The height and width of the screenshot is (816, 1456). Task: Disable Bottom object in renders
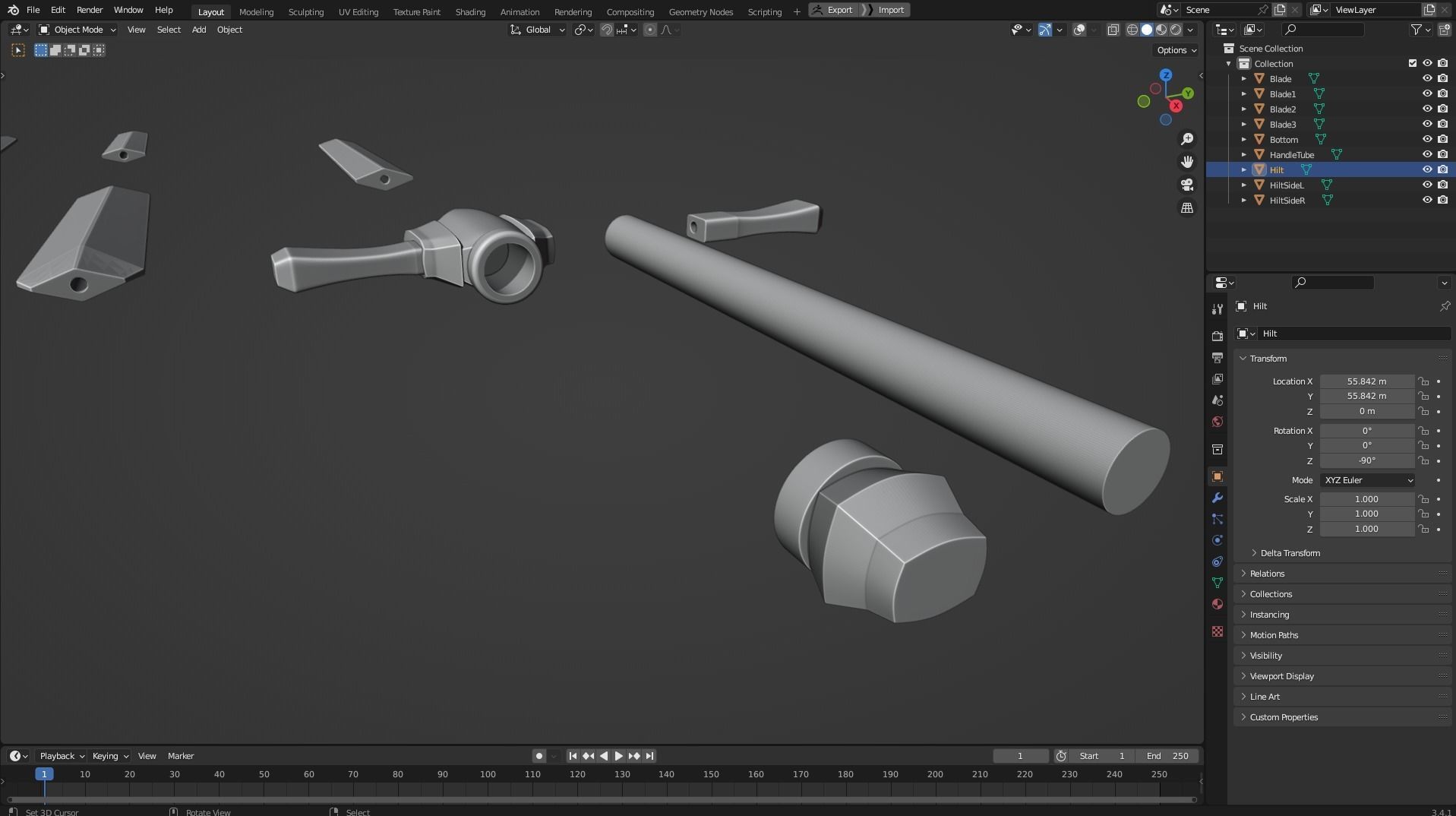1442,139
